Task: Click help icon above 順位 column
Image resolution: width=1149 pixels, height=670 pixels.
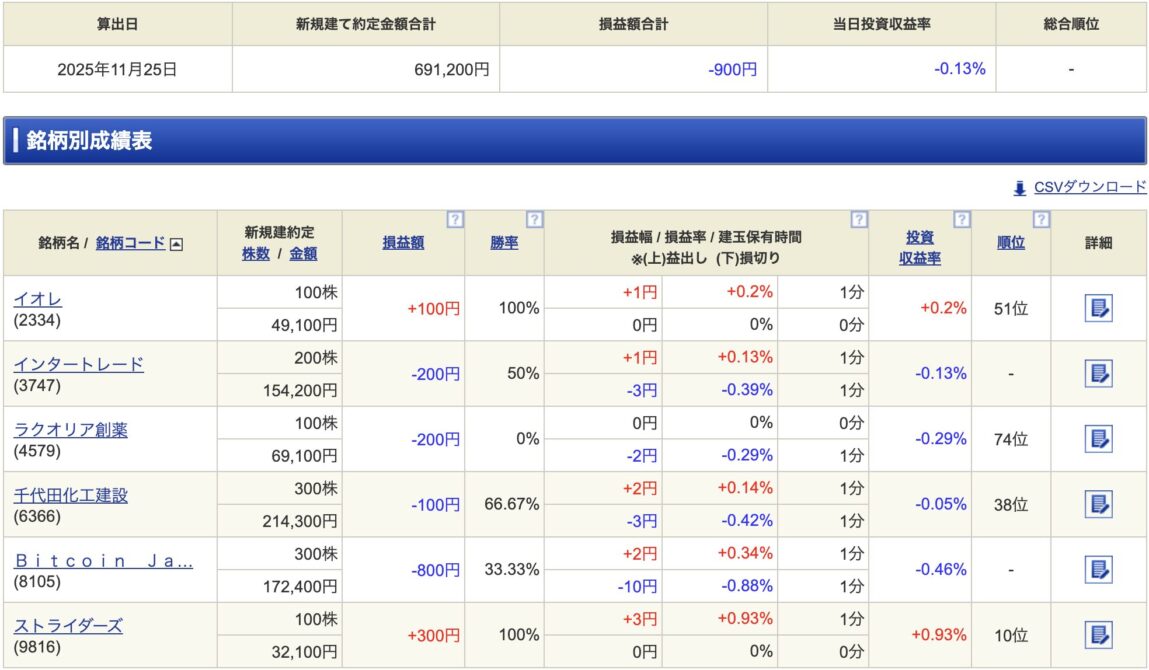Action: point(1040,219)
